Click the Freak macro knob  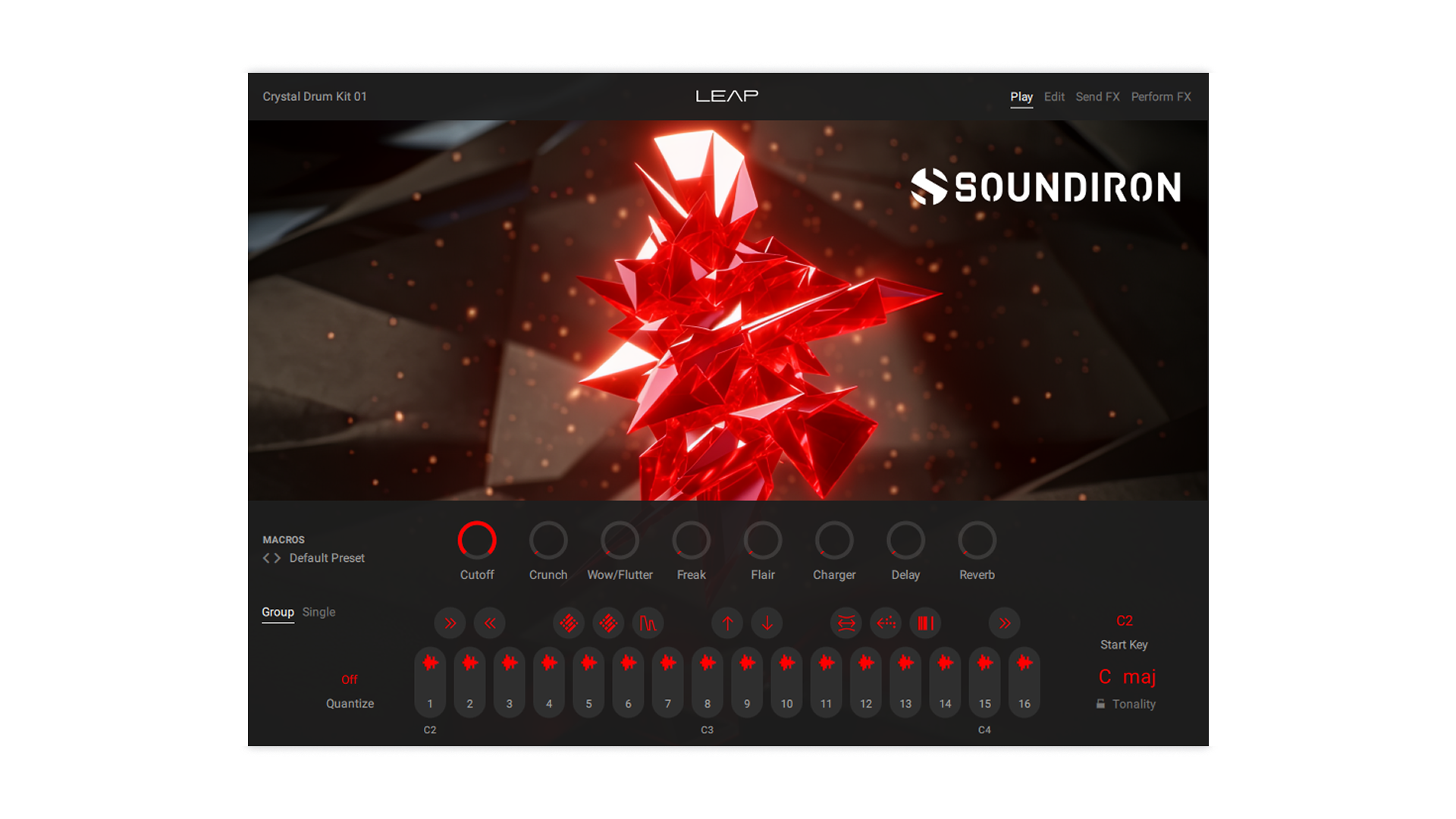click(692, 540)
